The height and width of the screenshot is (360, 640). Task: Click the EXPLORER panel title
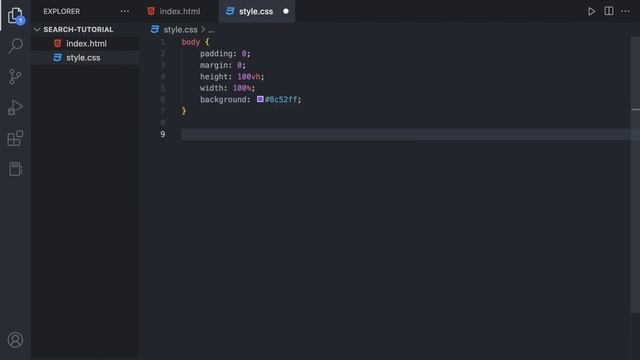pos(62,11)
